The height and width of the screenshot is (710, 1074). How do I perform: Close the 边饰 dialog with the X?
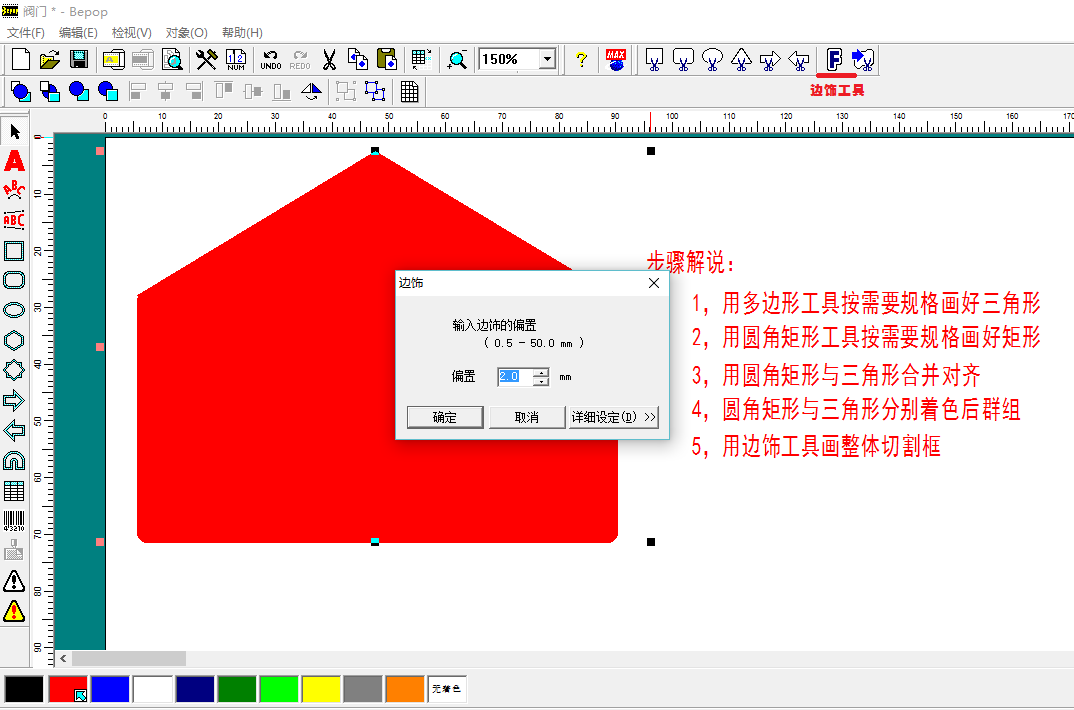tap(654, 283)
